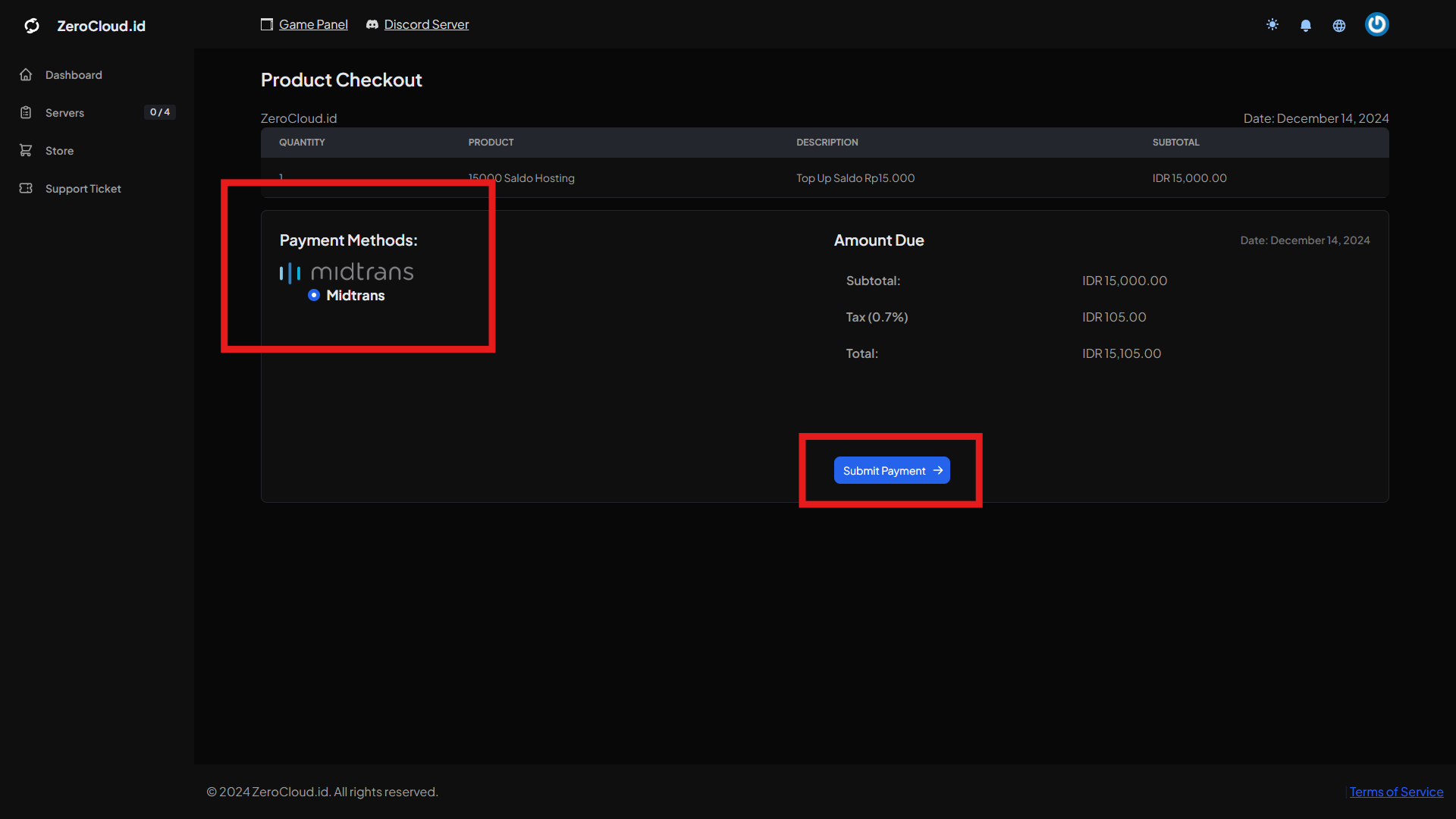Click the Game Panel window icon
The image size is (1456, 819).
click(x=266, y=24)
